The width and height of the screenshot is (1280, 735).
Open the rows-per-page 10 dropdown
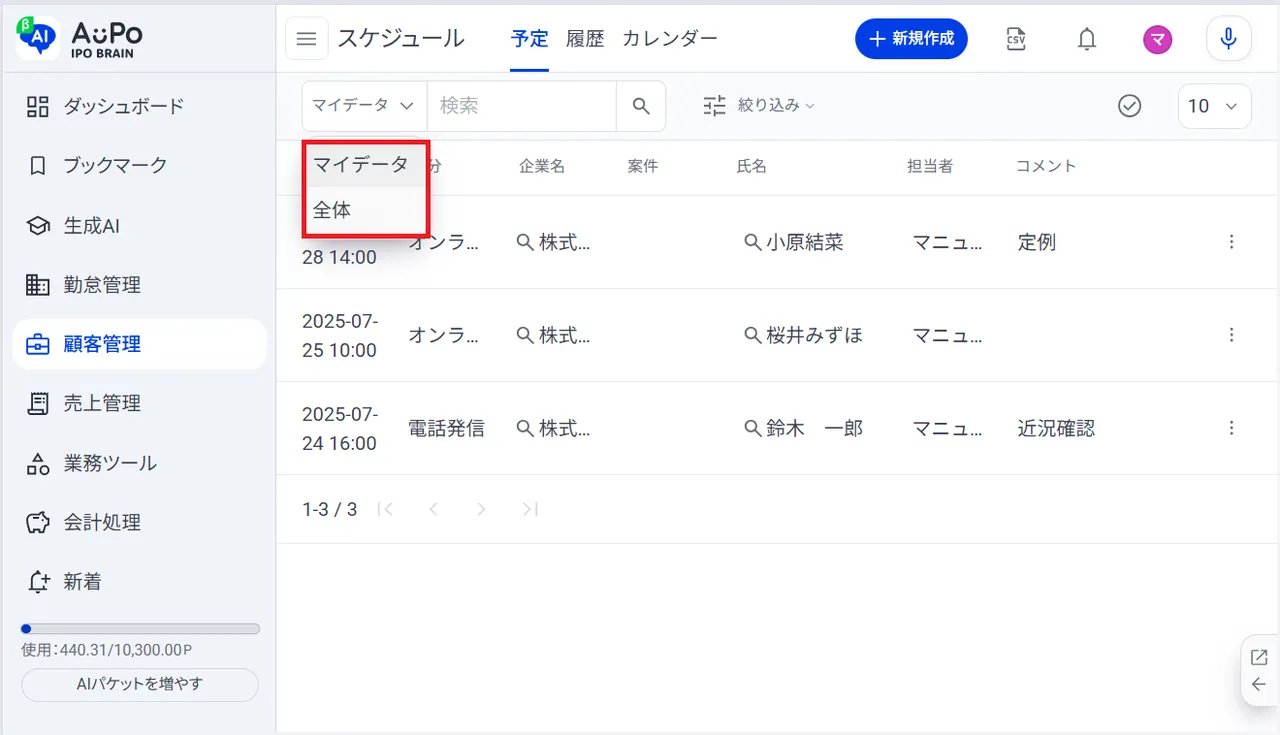(1215, 106)
